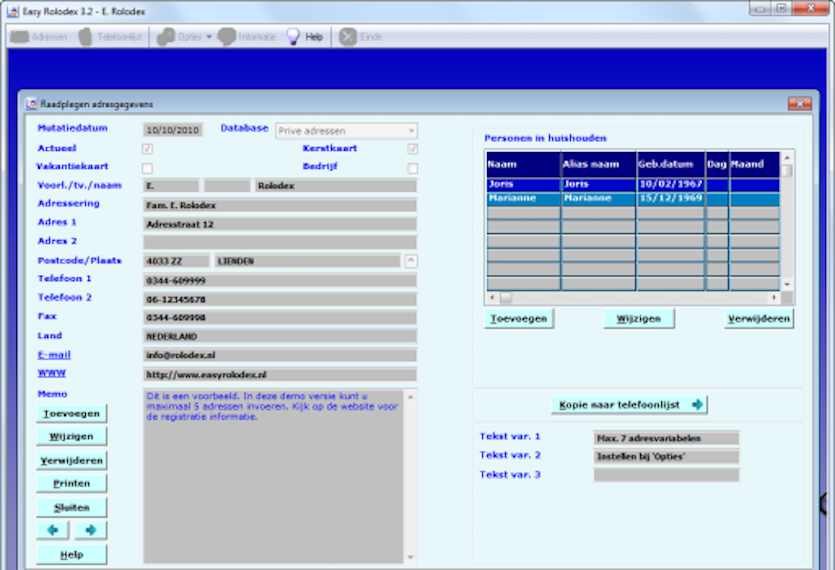Viewport: 835px width, 570px height.
Task: Toggle the Bedrijf checkbox
Action: [x=412, y=168]
